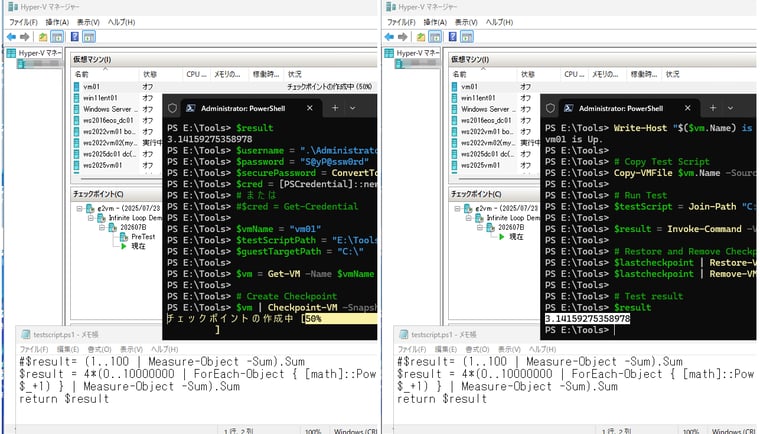This screenshot has height=434, width=760.
Task: Click the Forward arrow in left Hyper-V Manager toolbar
Action: pos(25,36)
